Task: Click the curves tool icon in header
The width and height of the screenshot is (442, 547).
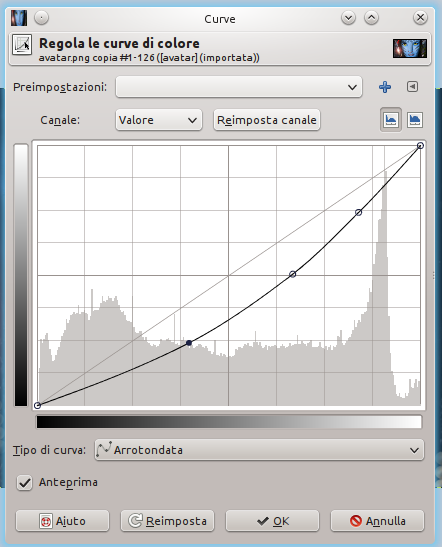Action: 22,45
